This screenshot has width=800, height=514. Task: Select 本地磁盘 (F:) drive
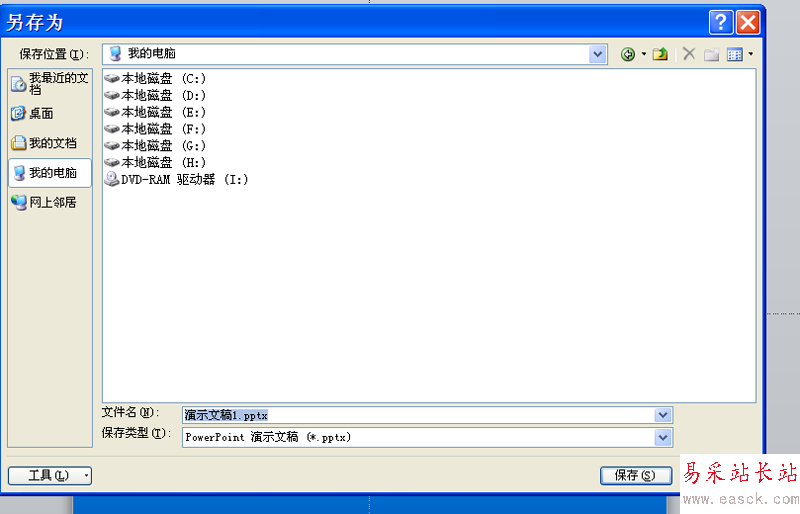tap(155, 129)
